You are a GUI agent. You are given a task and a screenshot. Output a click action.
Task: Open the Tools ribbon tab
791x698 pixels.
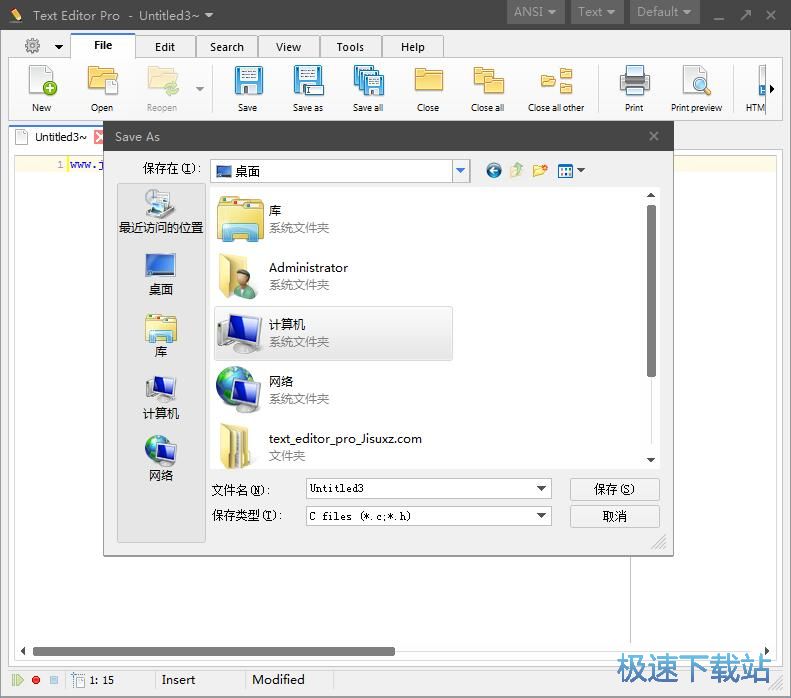[350, 47]
